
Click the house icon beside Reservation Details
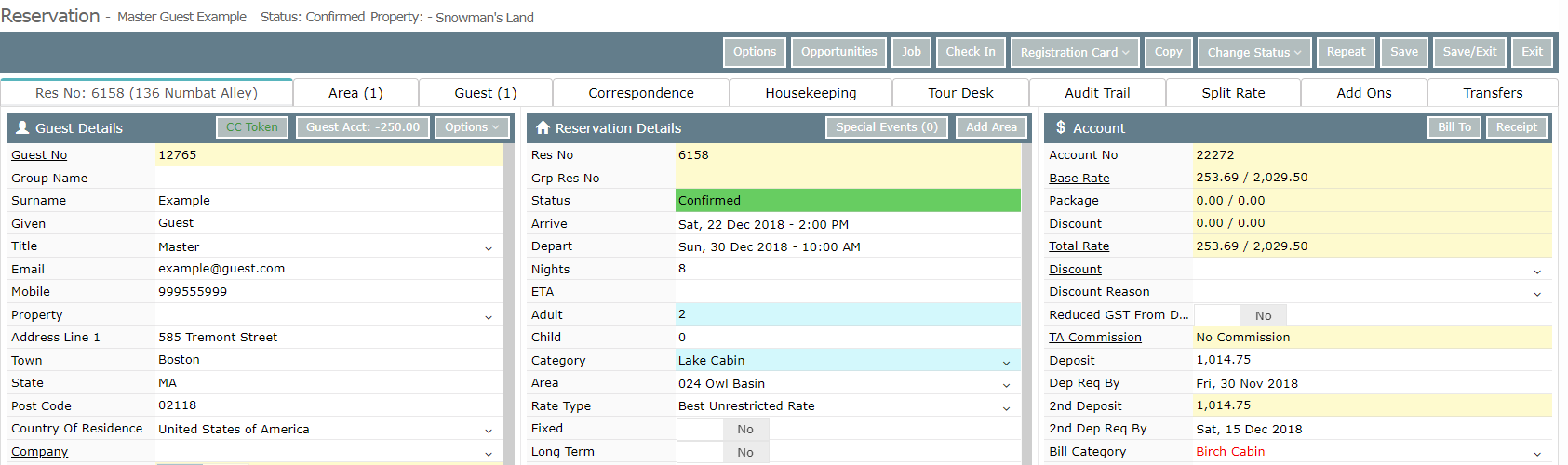543,127
